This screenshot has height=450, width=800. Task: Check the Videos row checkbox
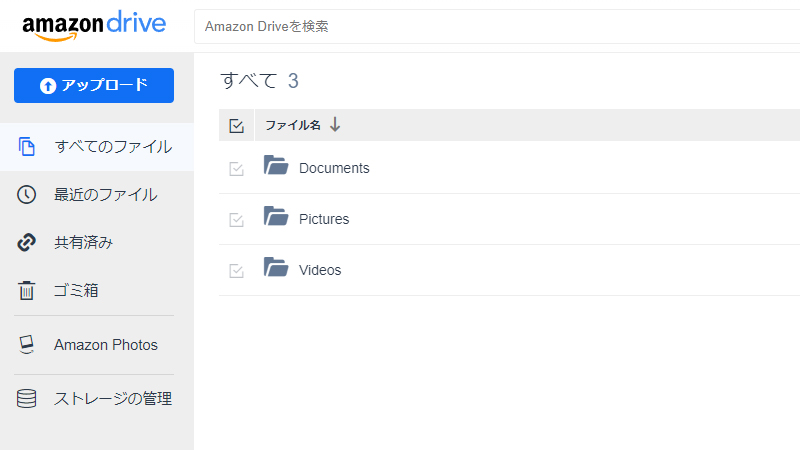coord(237,271)
